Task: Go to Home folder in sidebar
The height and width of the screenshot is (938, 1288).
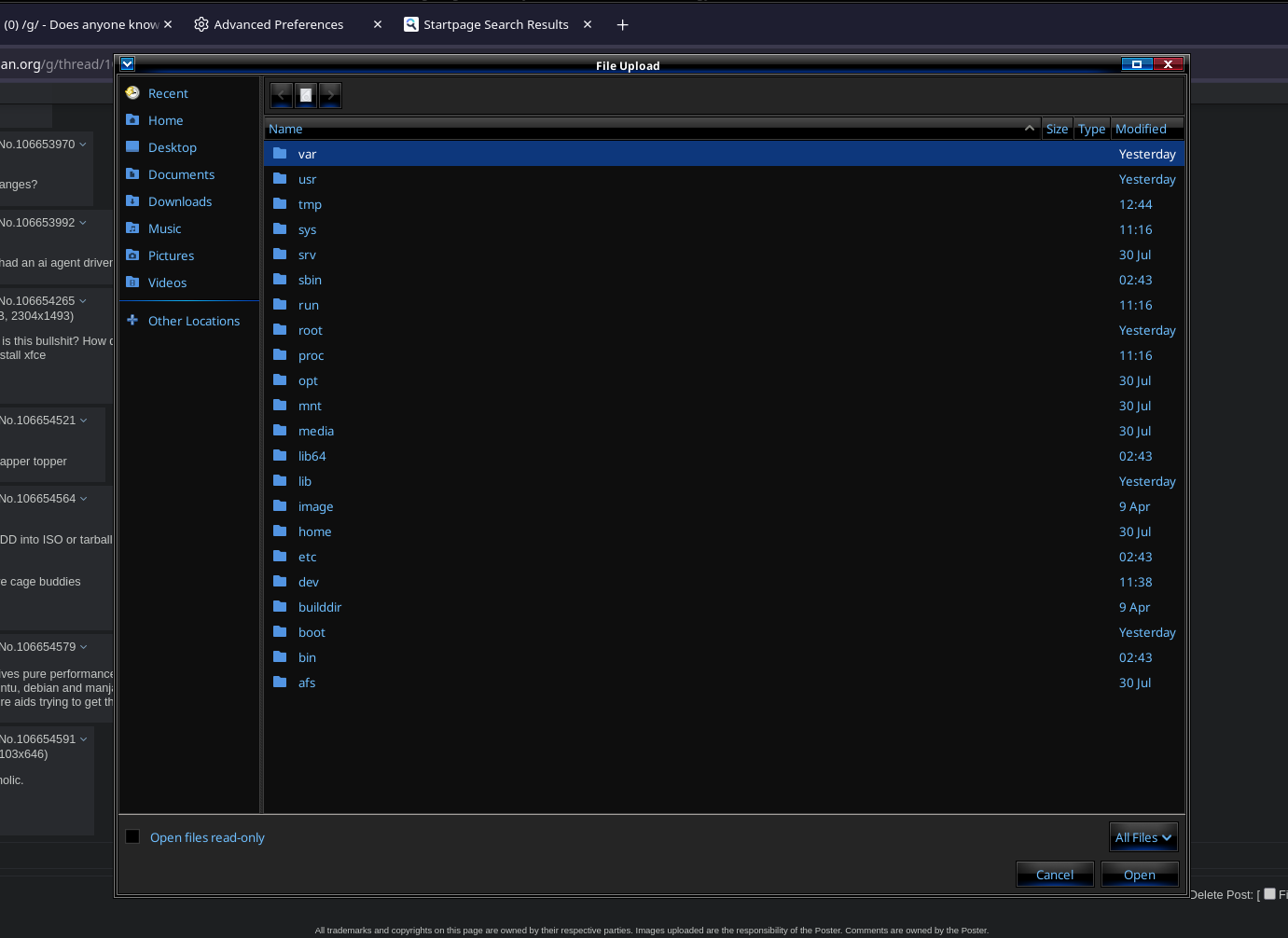Action: coord(165,120)
